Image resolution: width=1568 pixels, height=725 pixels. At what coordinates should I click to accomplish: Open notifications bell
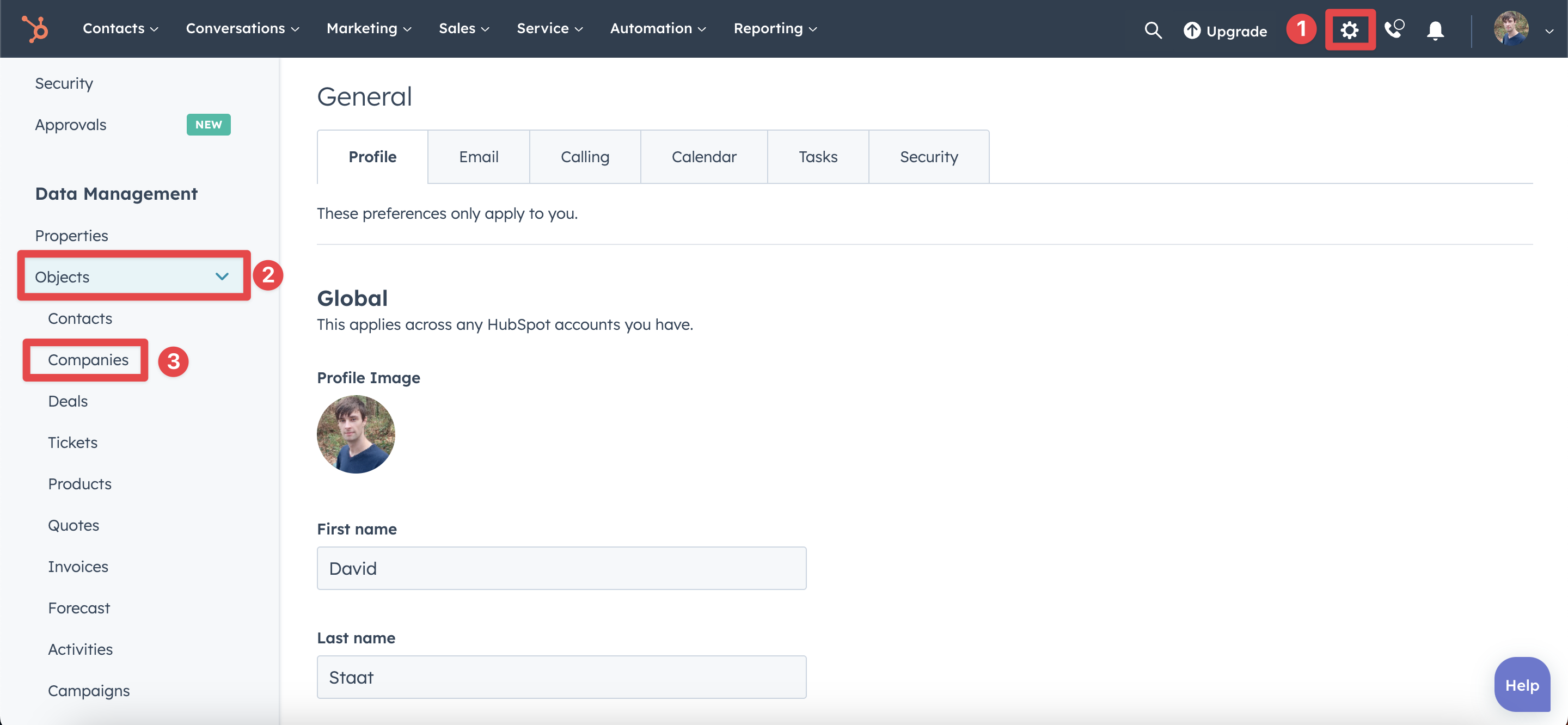1435,30
